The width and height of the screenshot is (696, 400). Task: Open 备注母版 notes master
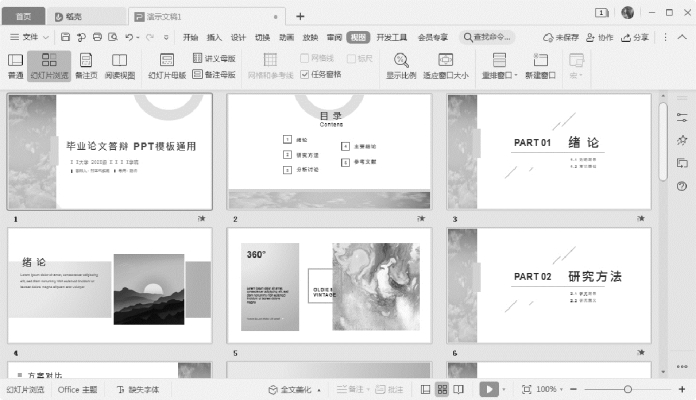(214, 74)
